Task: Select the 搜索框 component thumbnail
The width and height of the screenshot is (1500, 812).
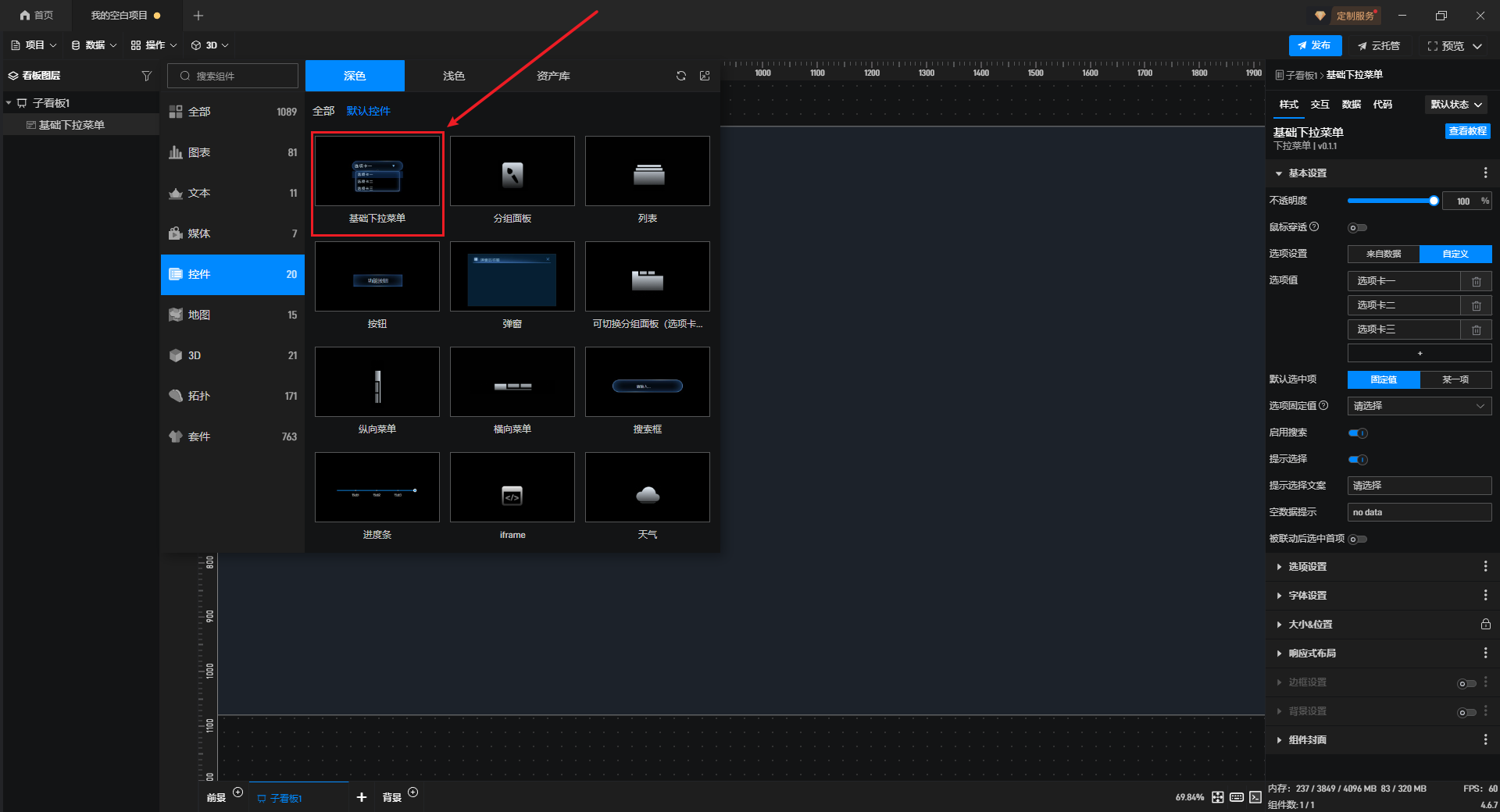Action: (647, 383)
